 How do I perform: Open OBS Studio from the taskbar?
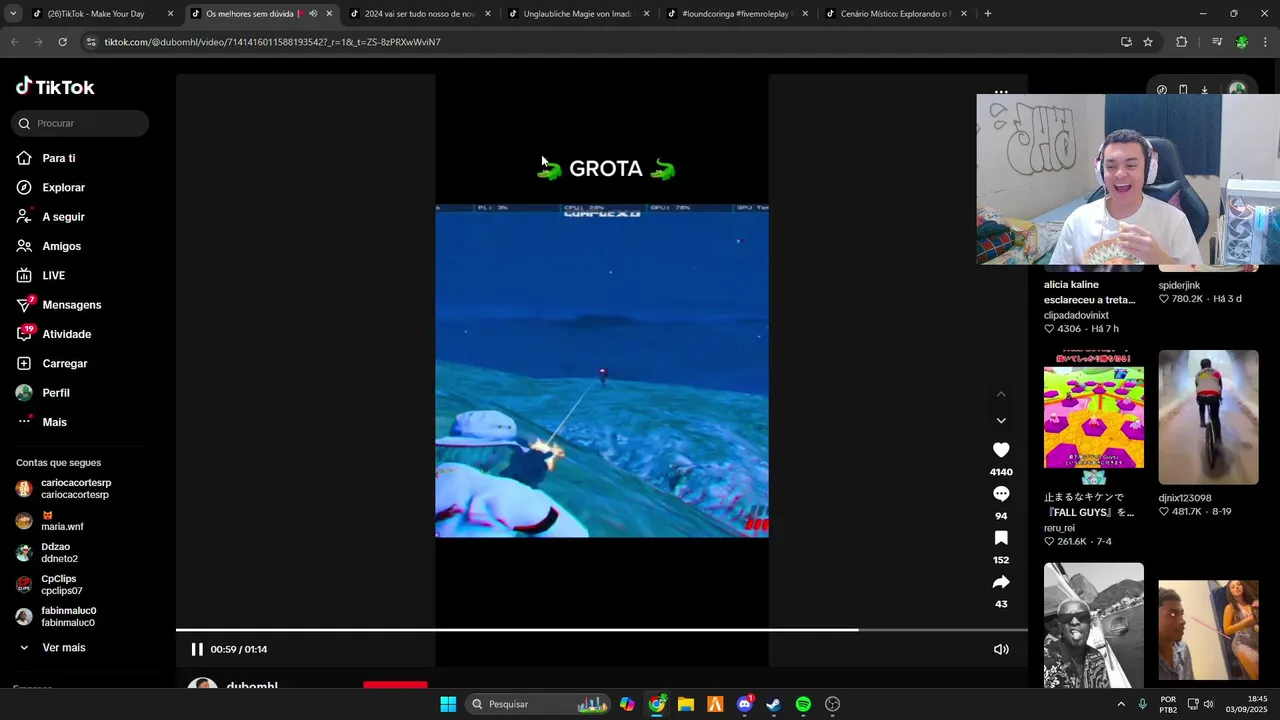coord(832,704)
